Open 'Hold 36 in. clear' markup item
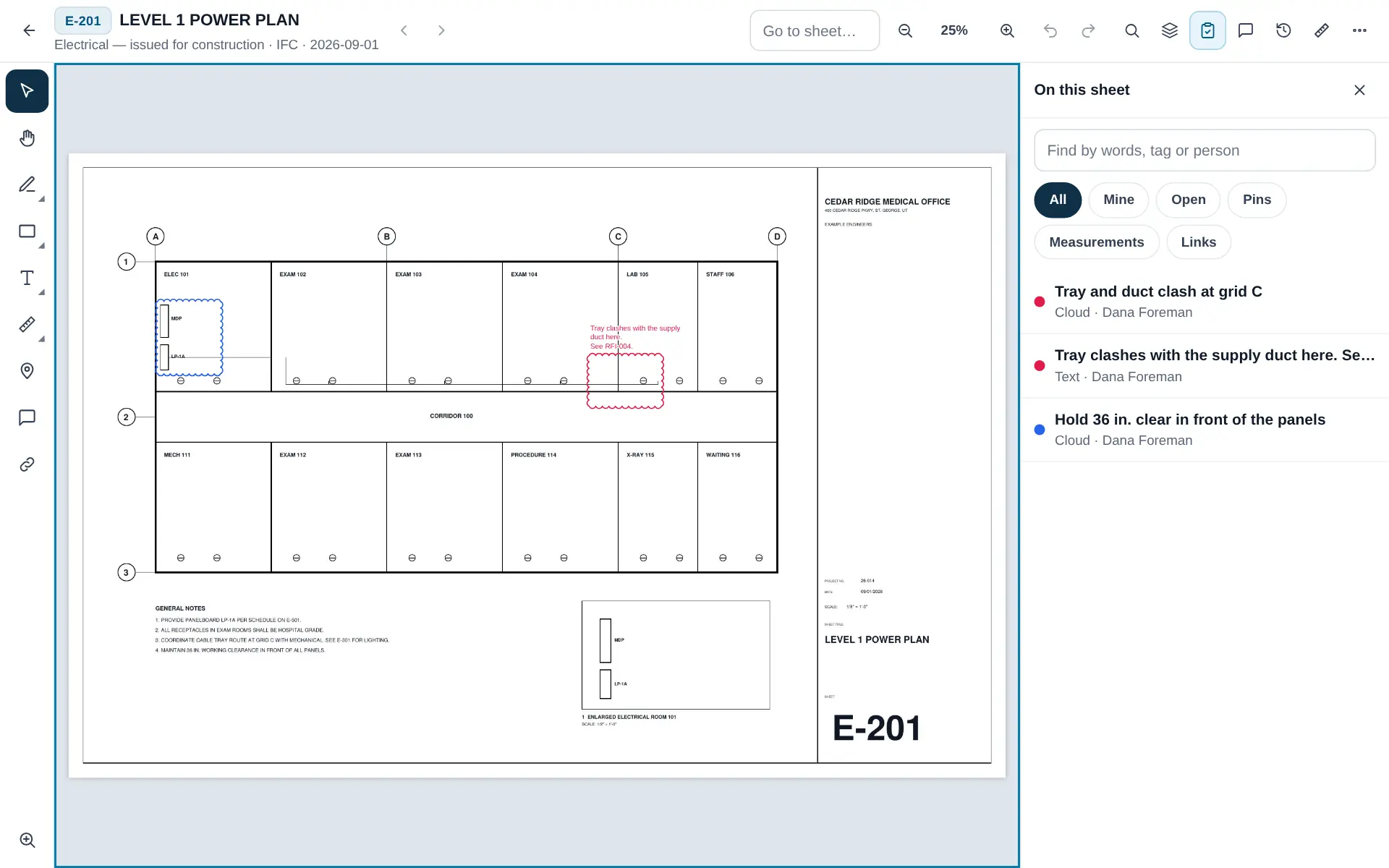The width and height of the screenshot is (1389, 868). [x=1205, y=430]
